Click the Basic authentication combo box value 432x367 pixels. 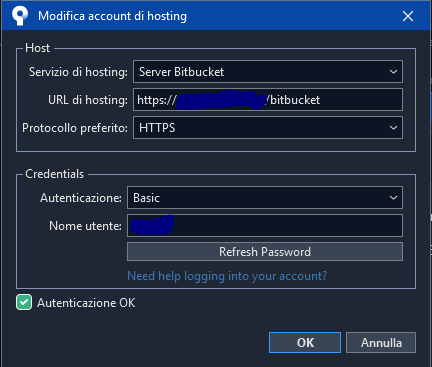146,198
